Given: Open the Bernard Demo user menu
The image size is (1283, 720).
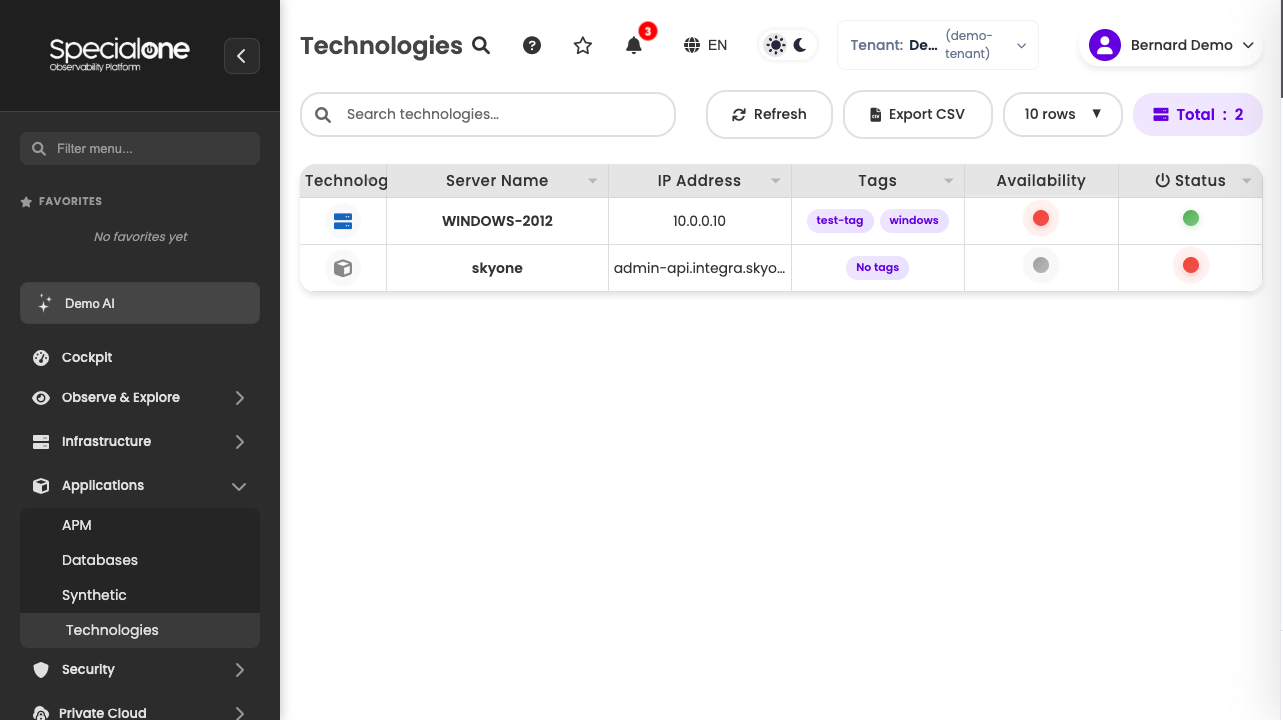Looking at the screenshot, I should click(1171, 45).
